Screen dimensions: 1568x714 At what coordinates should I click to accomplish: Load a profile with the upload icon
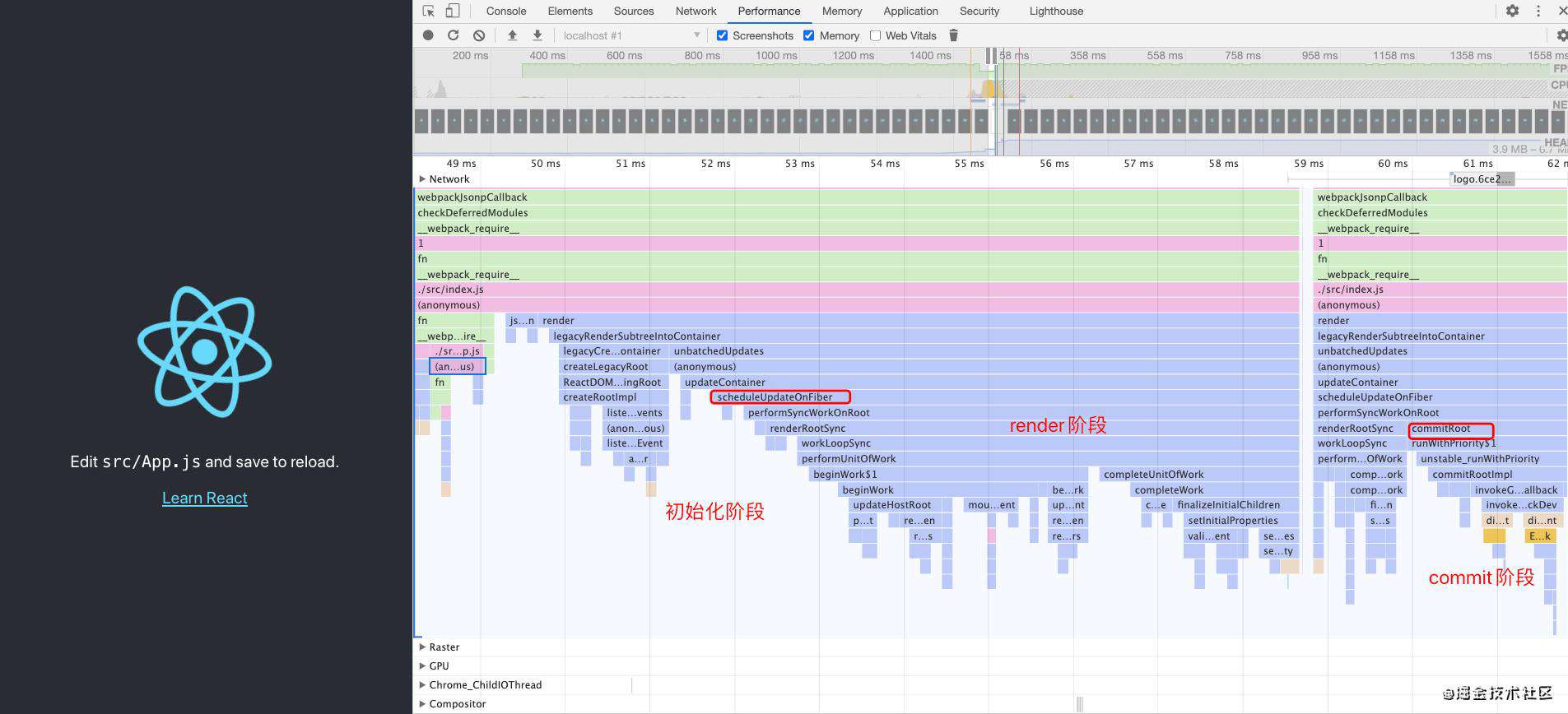tap(512, 35)
